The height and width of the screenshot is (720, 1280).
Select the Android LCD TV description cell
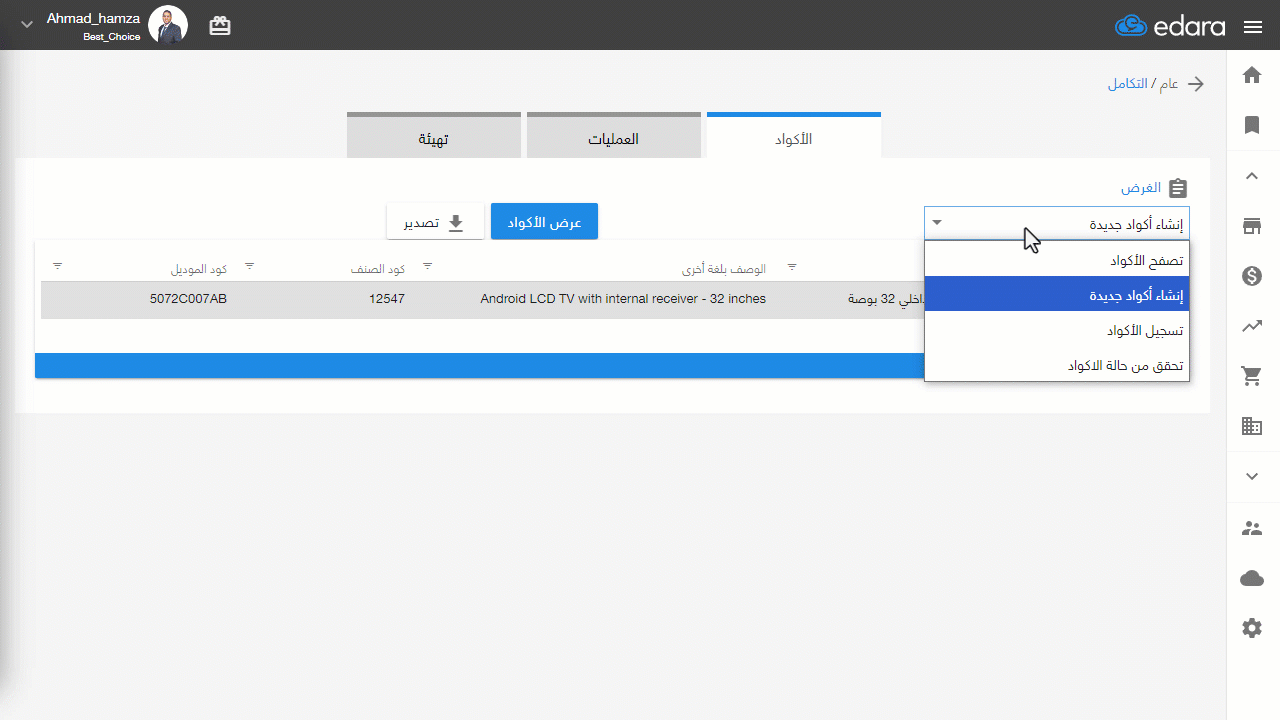pos(623,299)
